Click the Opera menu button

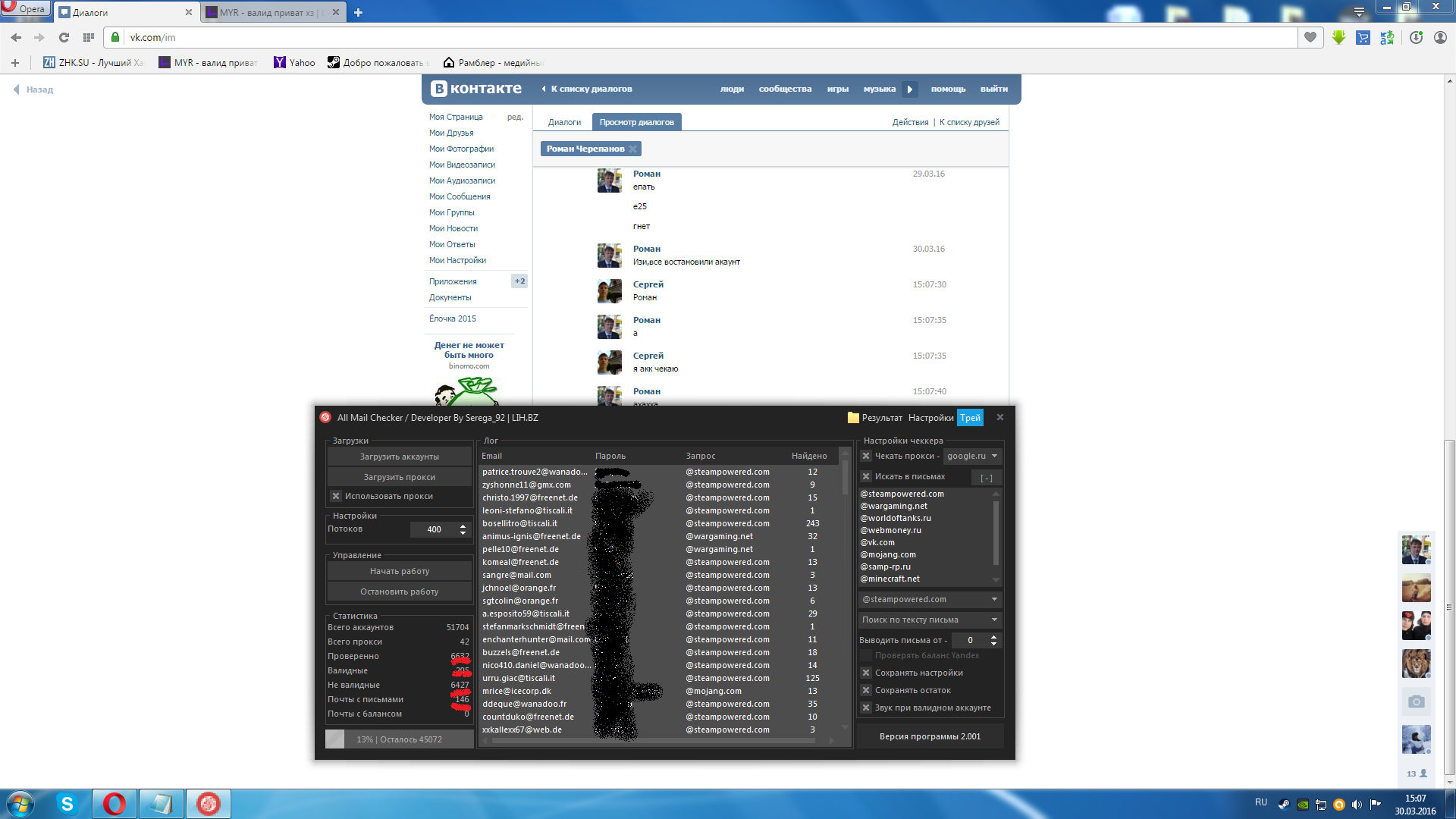click(x=25, y=9)
